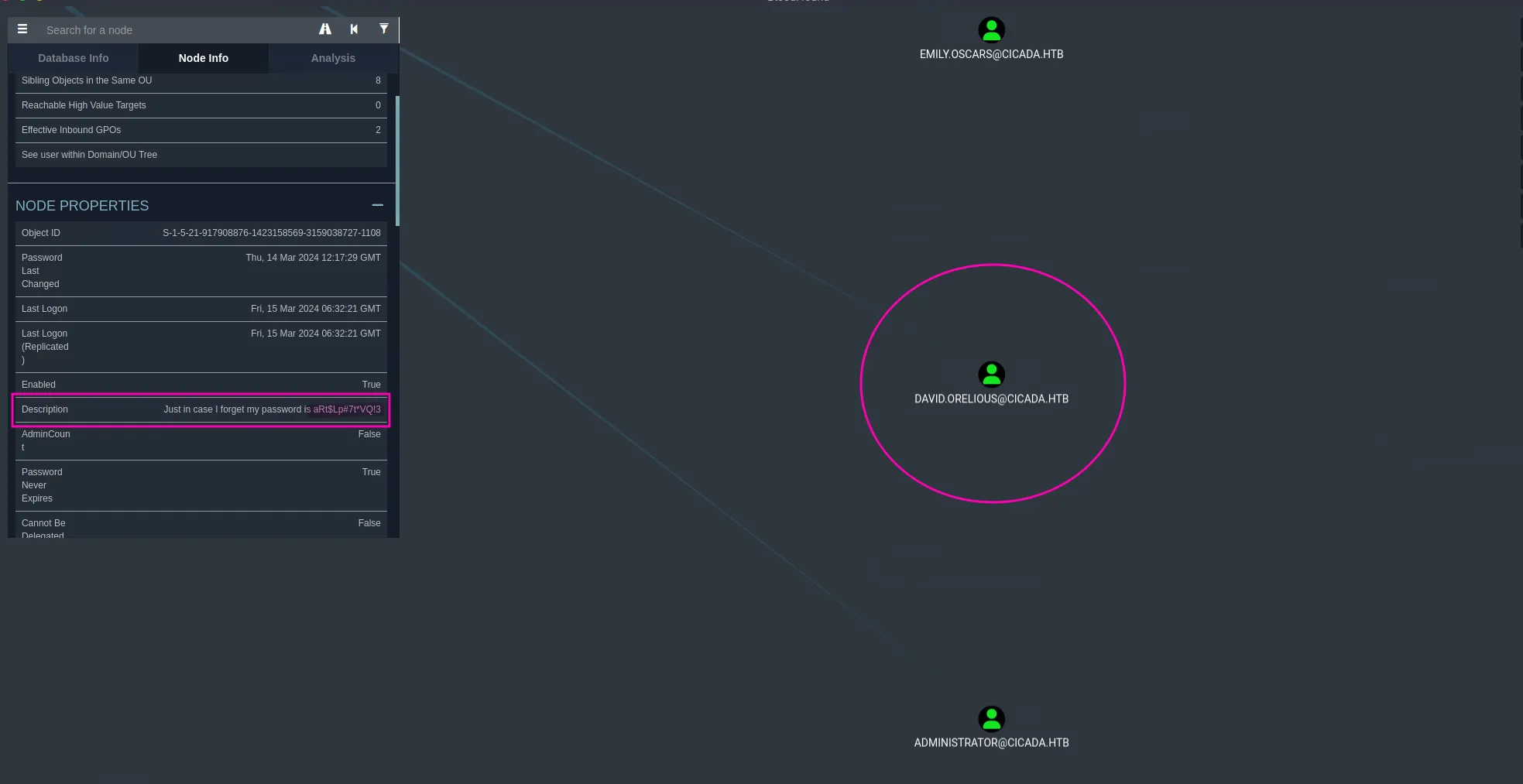The height and width of the screenshot is (784, 1523).
Task: Select the ADMINISTRATOR user node icon
Action: (x=991, y=719)
